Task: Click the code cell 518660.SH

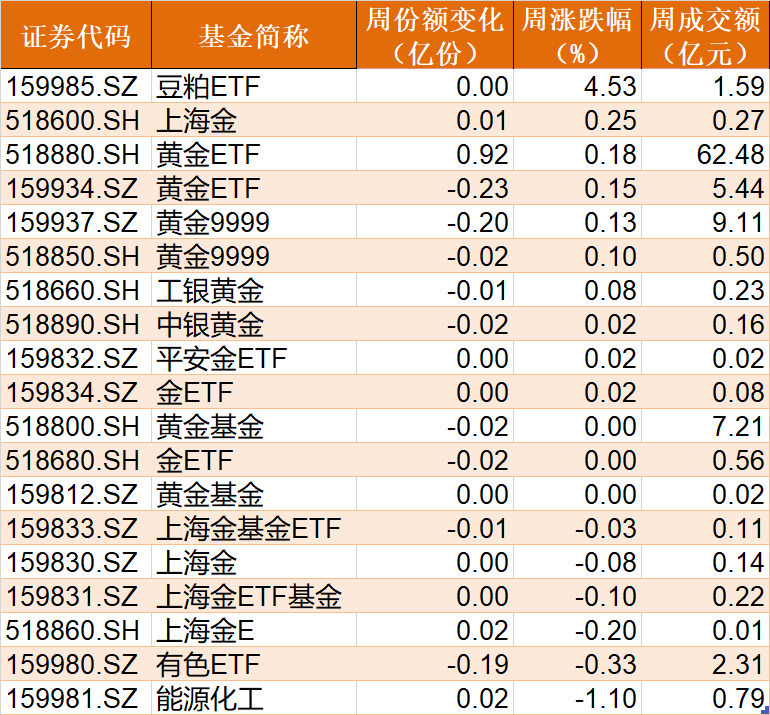Action: point(73,290)
